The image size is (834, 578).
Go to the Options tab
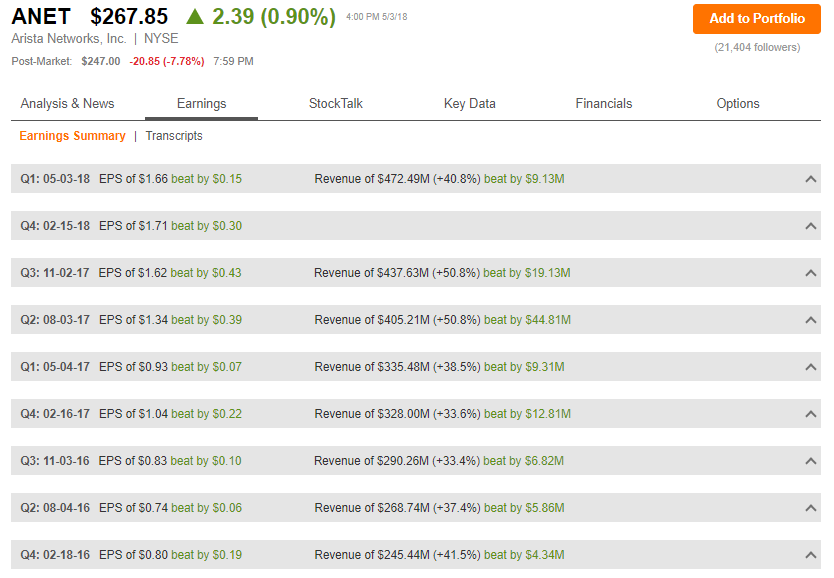click(738, 104)
